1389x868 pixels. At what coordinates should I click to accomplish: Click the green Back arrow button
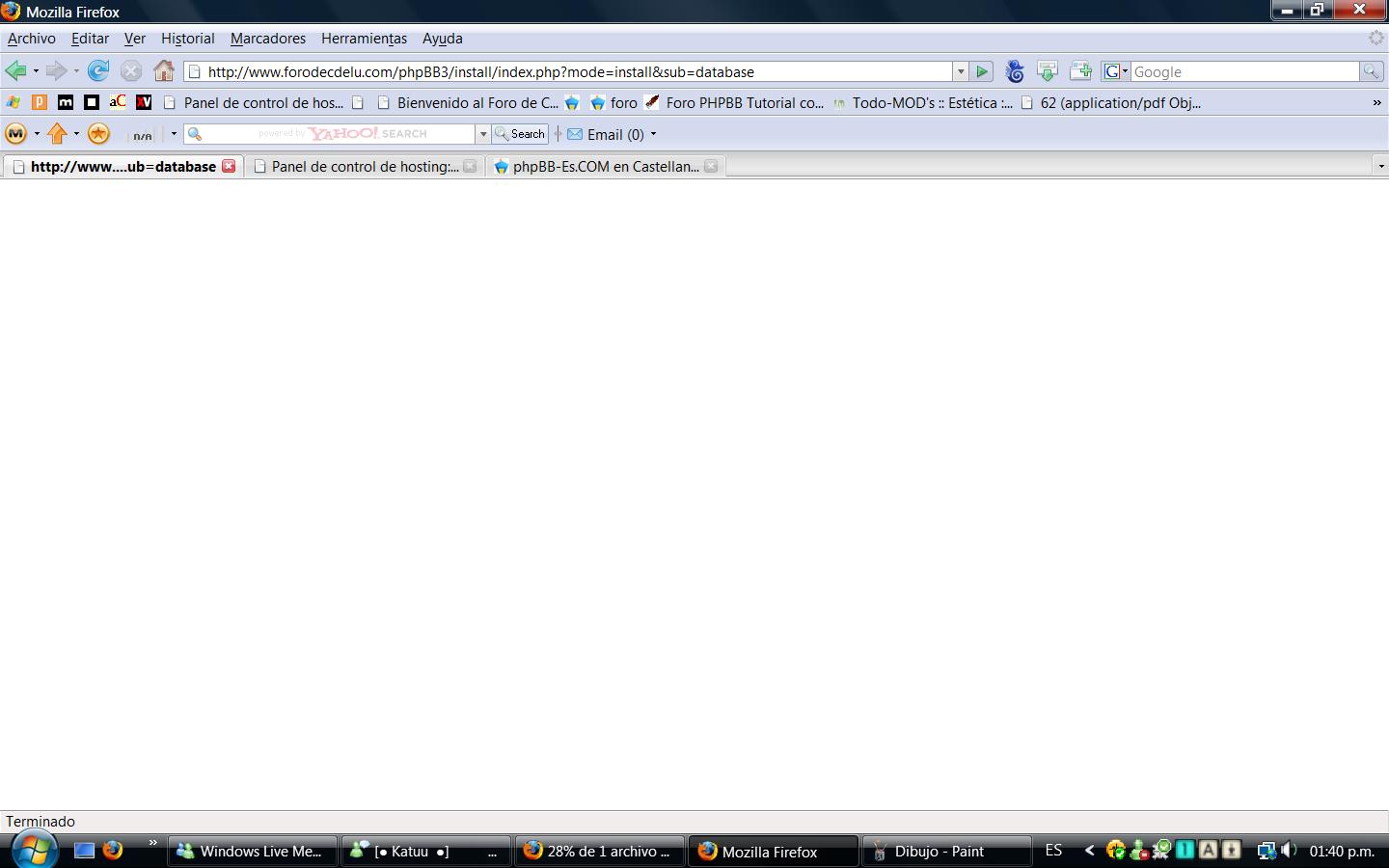(15, 70)
